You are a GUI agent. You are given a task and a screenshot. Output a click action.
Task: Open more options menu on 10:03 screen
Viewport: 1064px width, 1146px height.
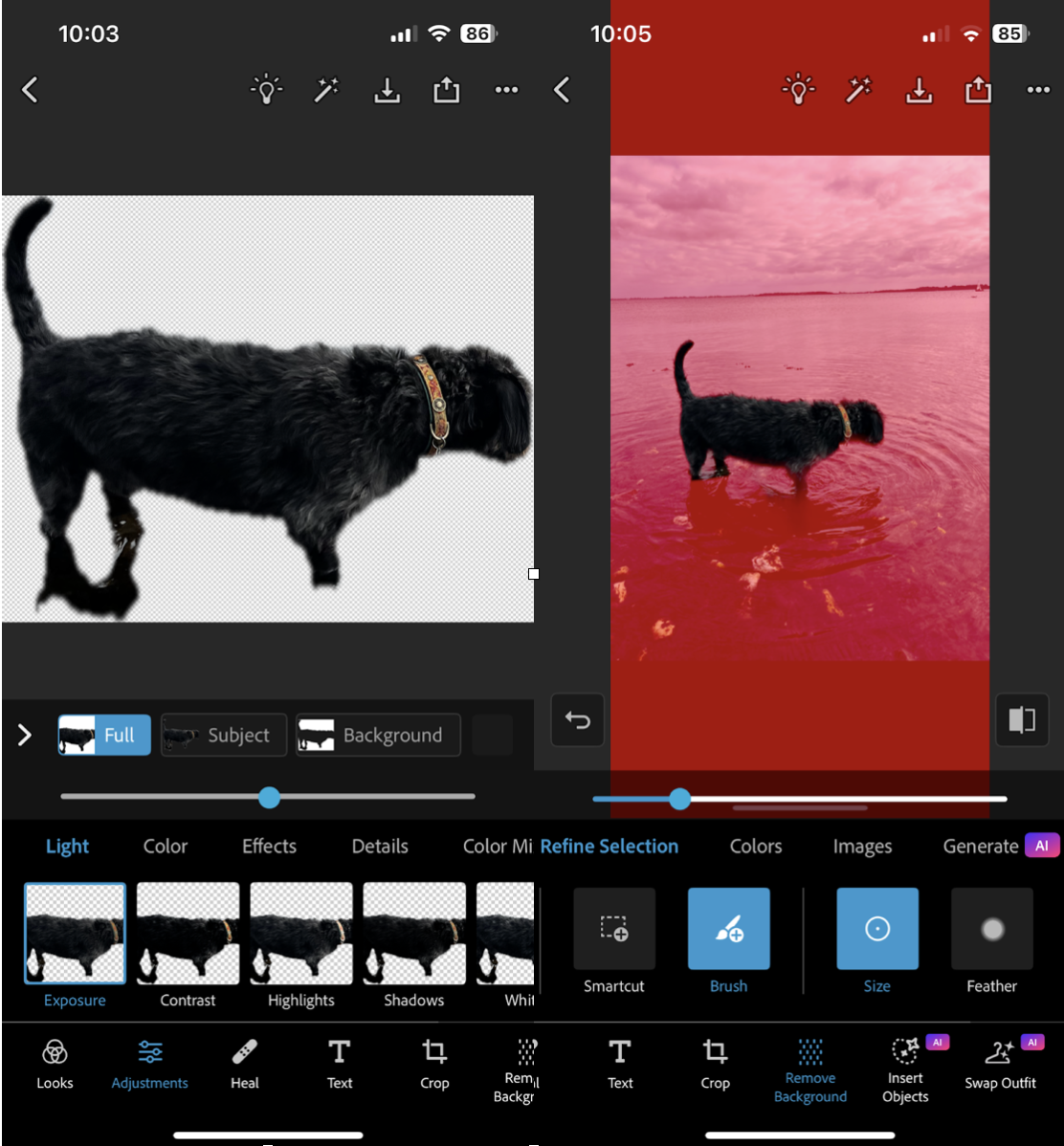coord(506,90)
